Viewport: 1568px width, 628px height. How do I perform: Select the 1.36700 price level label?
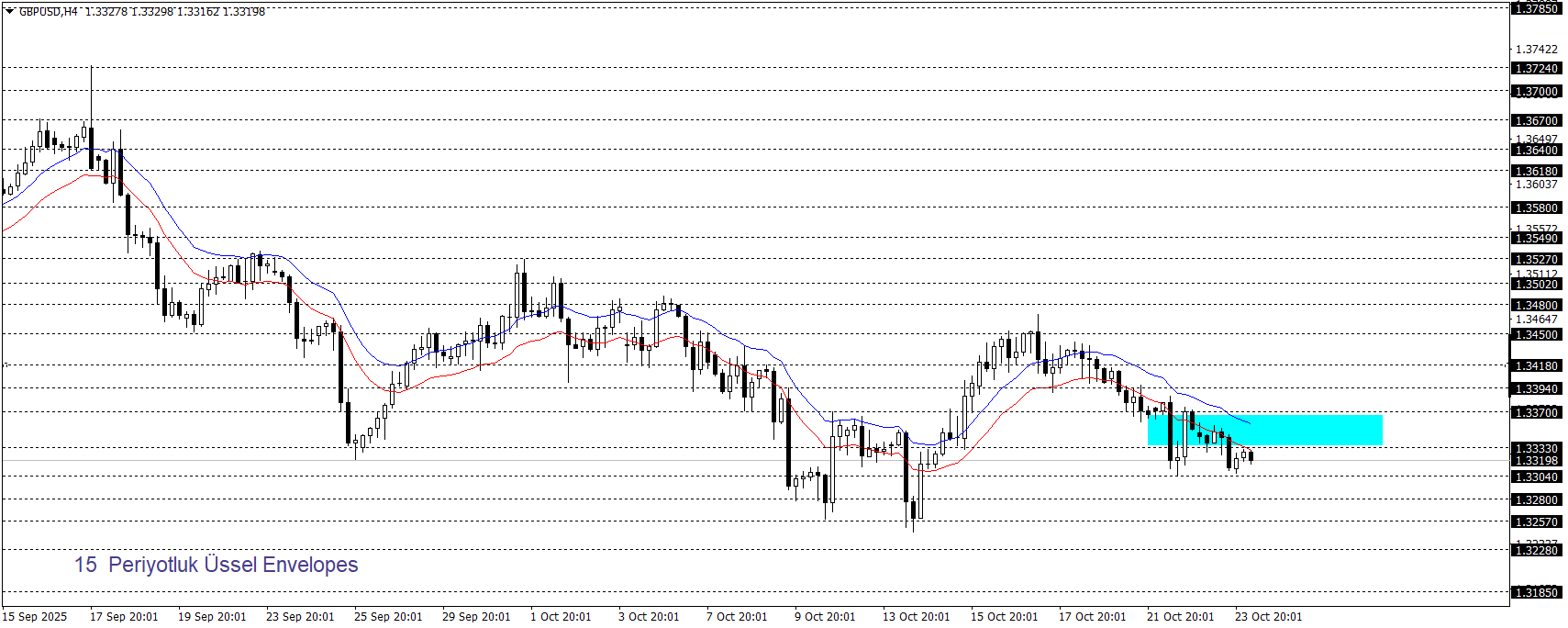(1535, 120)
